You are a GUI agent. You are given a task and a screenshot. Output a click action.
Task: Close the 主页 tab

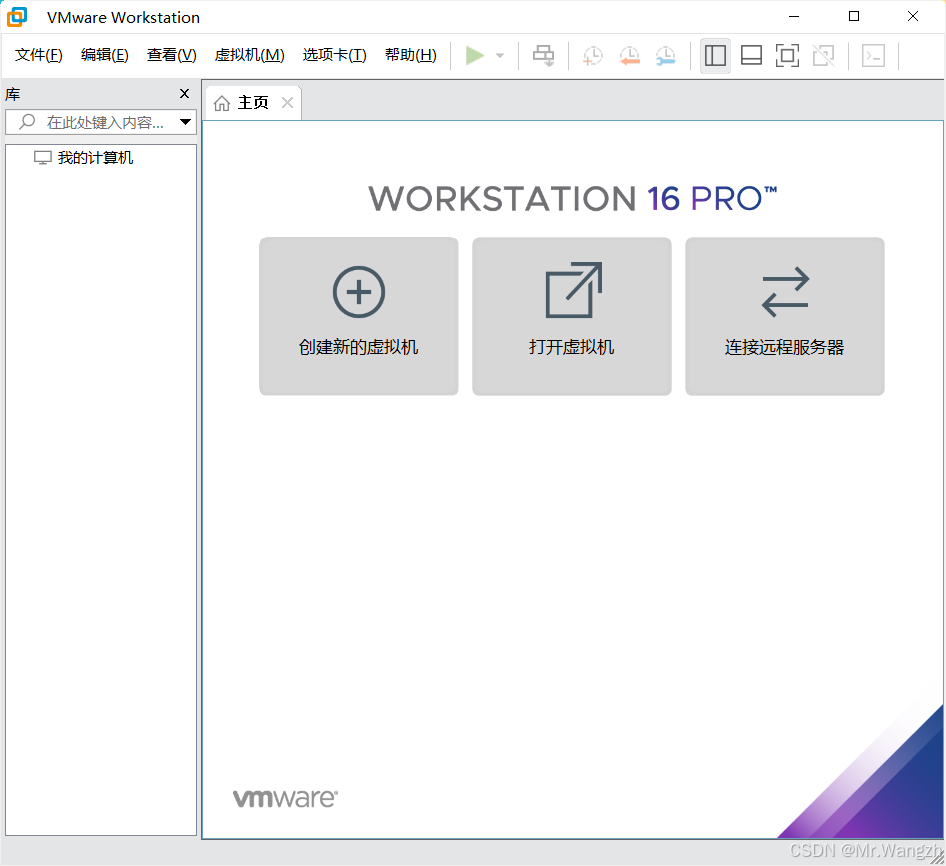(288, 103)
